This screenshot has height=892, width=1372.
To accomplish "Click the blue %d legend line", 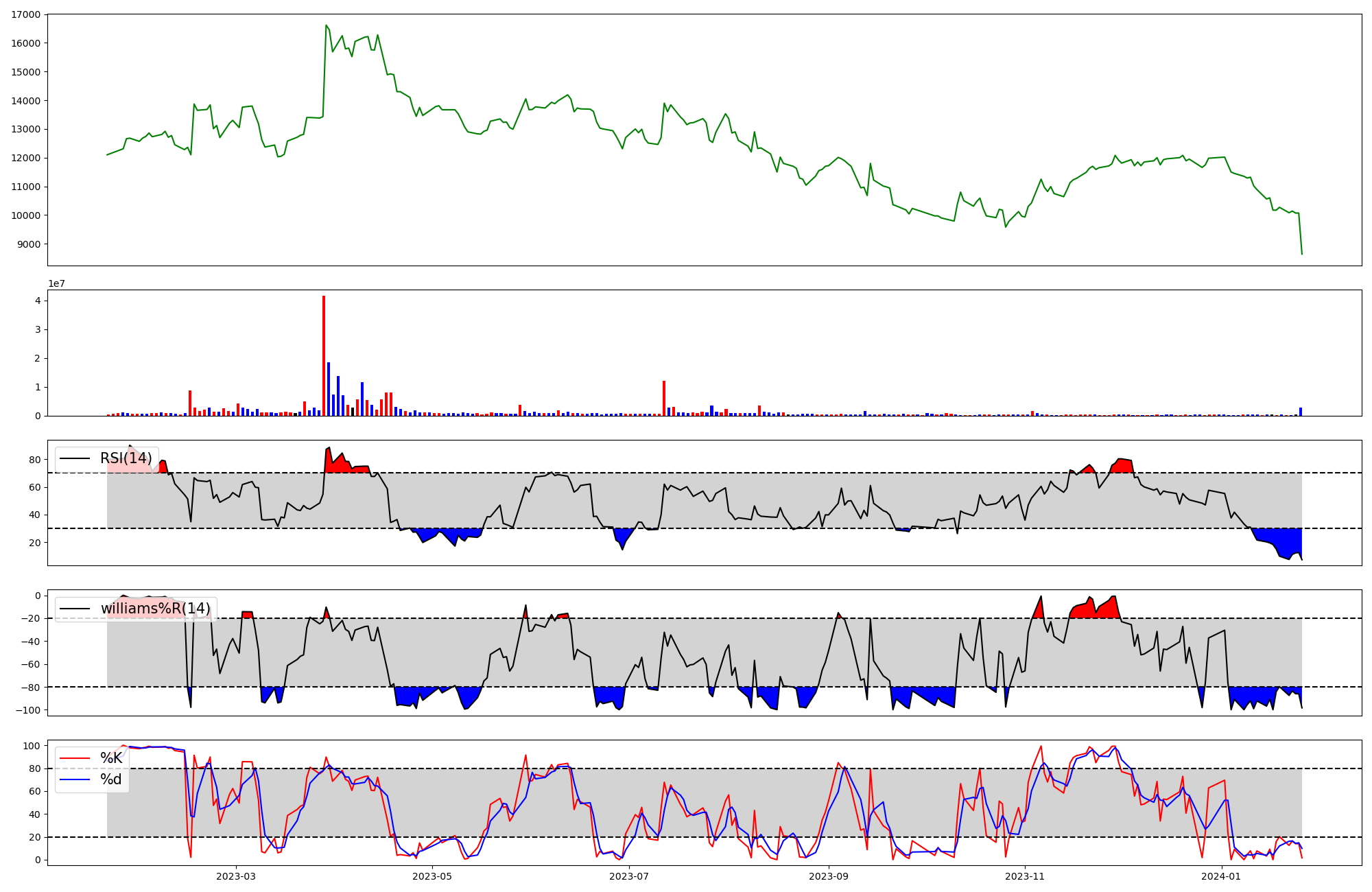I will (74, 779).
